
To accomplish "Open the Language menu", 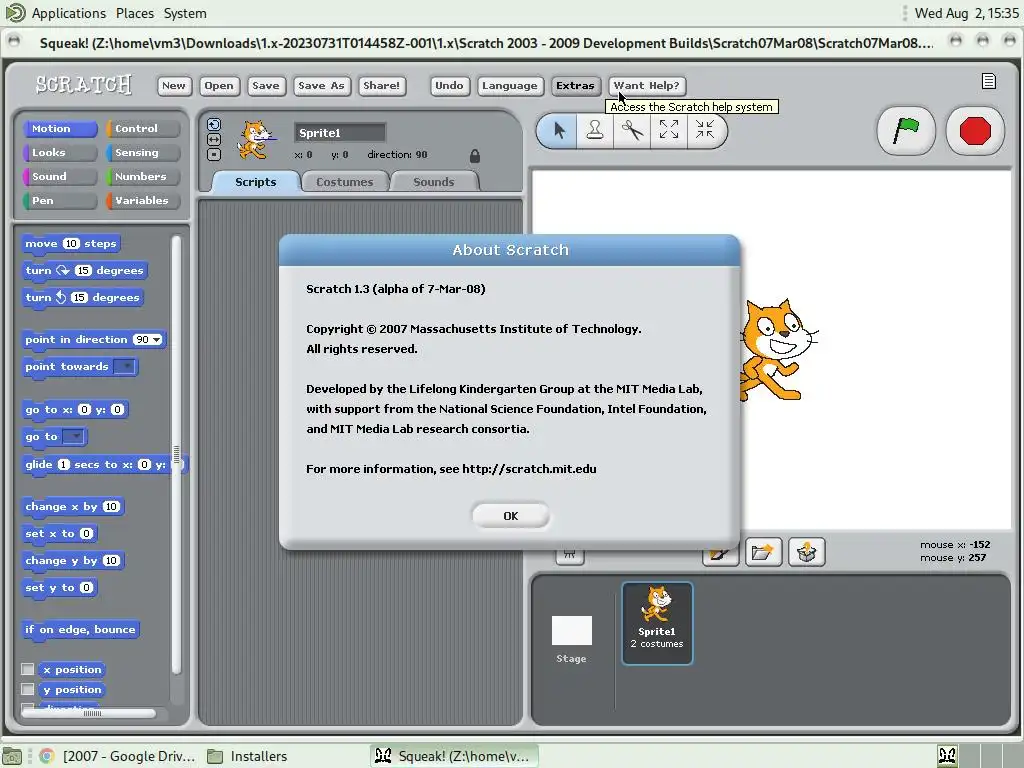I will pyautogui.click(x=509, y=86).
